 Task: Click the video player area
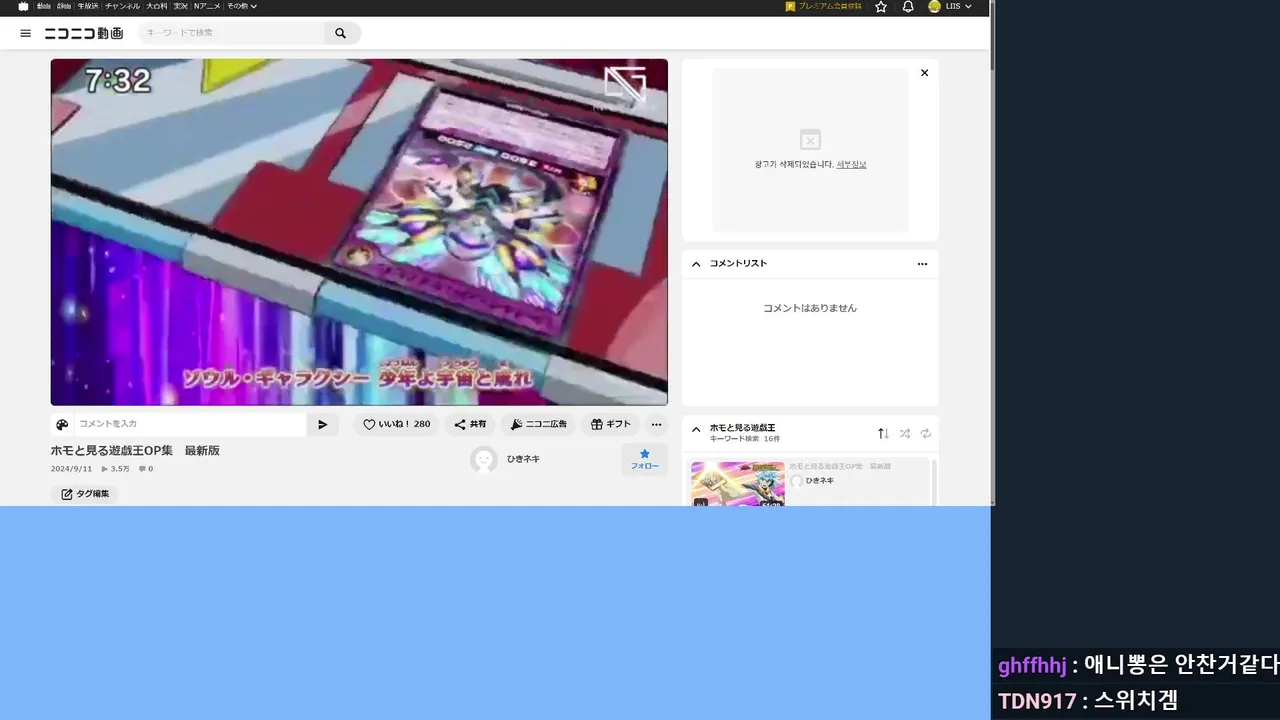pos(359,232)
